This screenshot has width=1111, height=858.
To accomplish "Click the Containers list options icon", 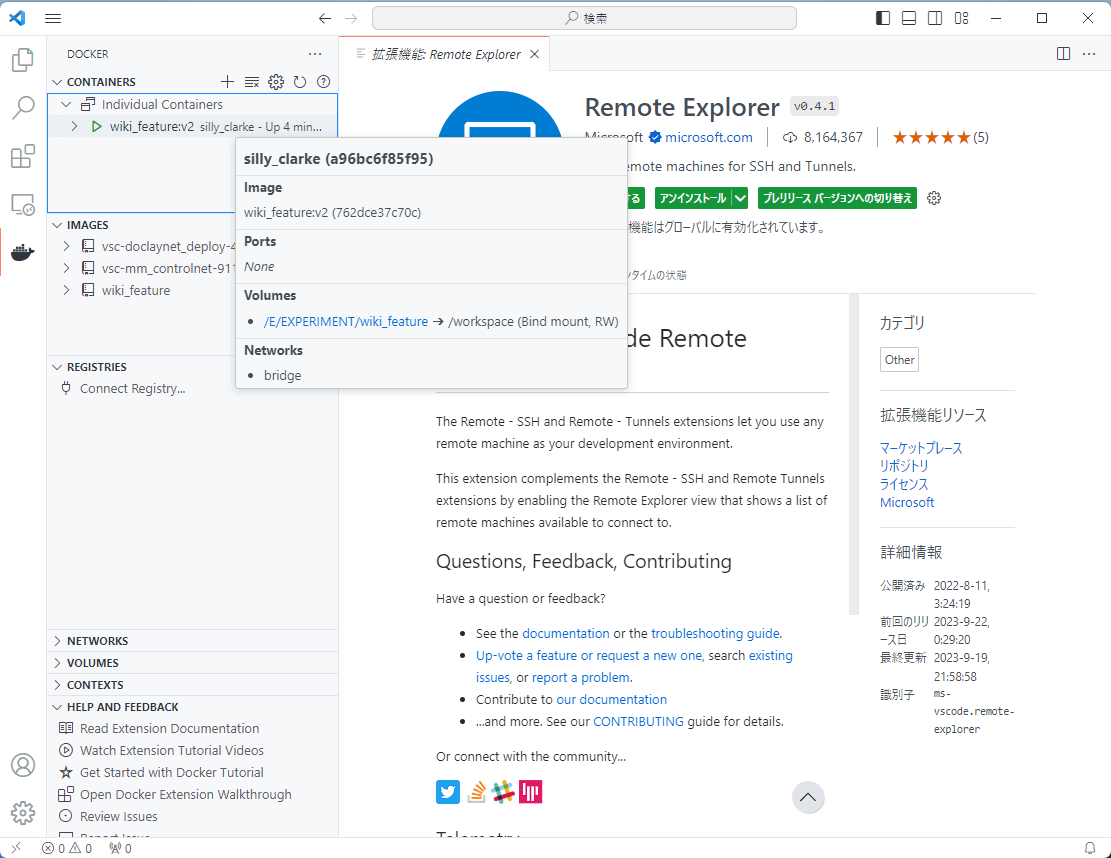I will (252, 82).
